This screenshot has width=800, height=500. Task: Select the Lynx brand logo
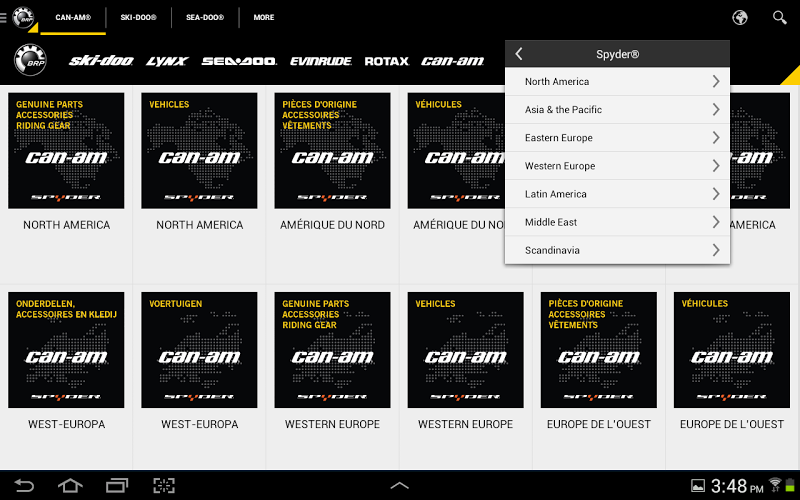[x=167, y=61]
